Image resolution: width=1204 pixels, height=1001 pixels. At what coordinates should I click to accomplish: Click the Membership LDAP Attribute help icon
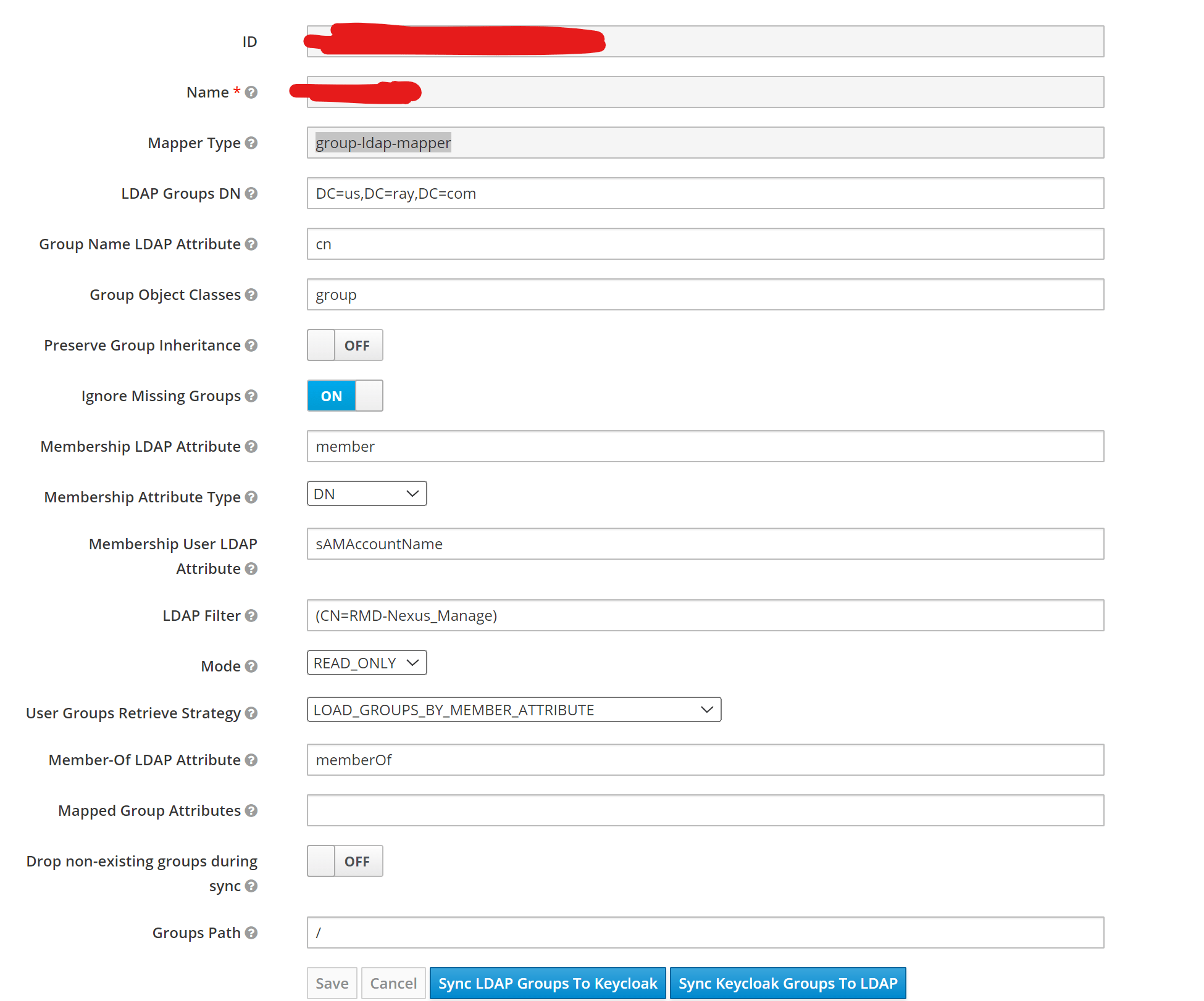point(252,446)
